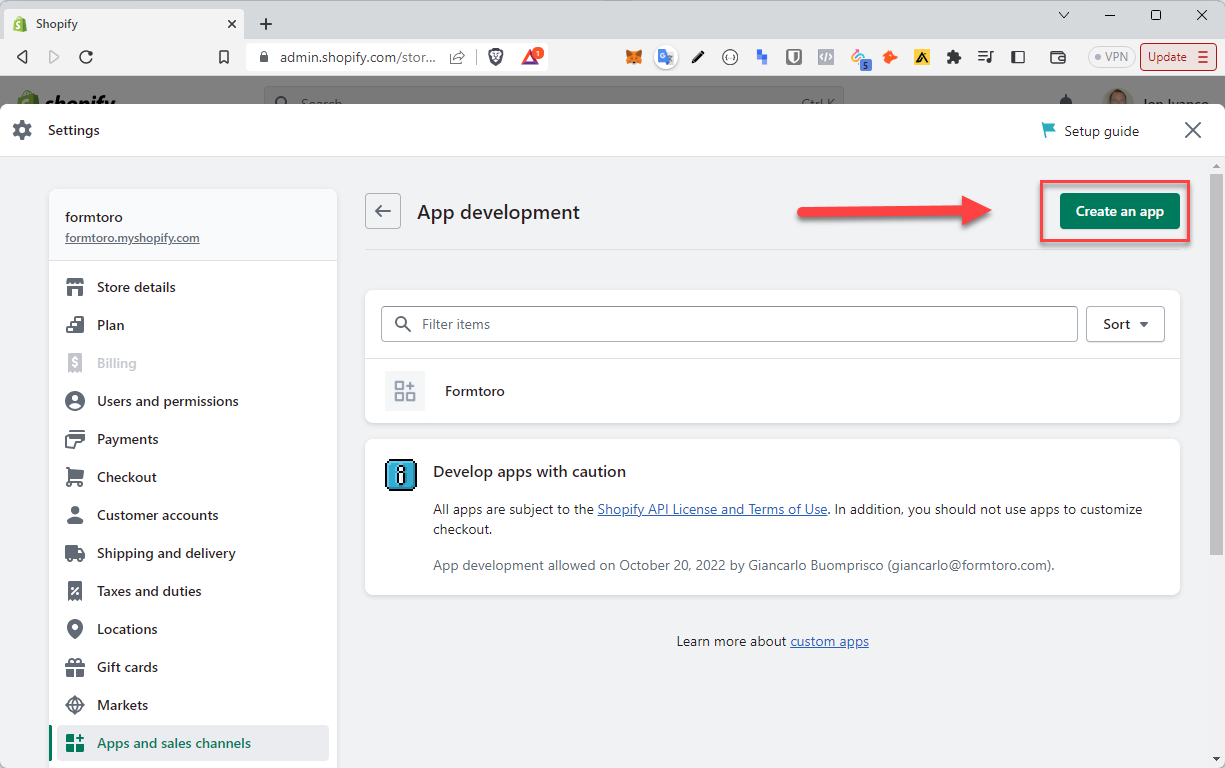Select the Shopify browser tab
Image resolution: width=1225 pixels, height=768 pixels.
click(x=124, y=24)
